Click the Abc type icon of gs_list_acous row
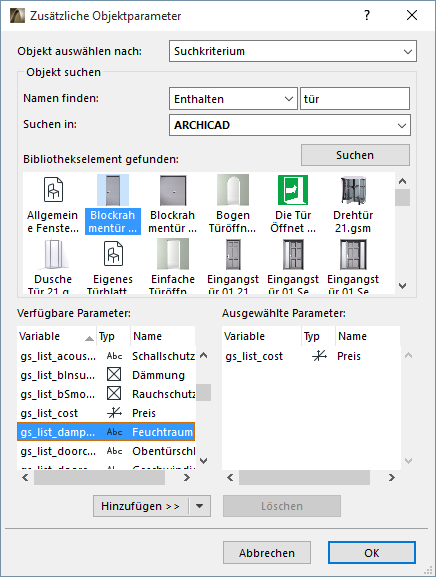This screenshot has height=577, width=436. 114,356
